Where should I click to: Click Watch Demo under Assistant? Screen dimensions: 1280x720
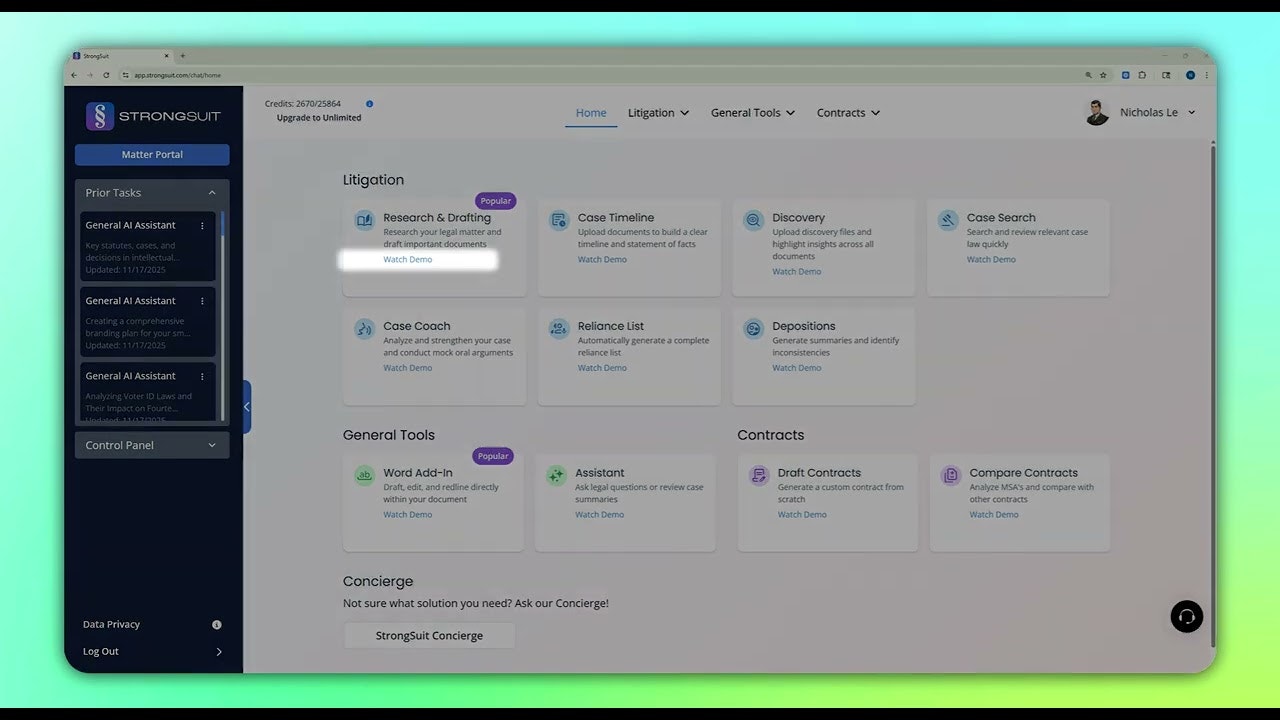click(599, 515)
